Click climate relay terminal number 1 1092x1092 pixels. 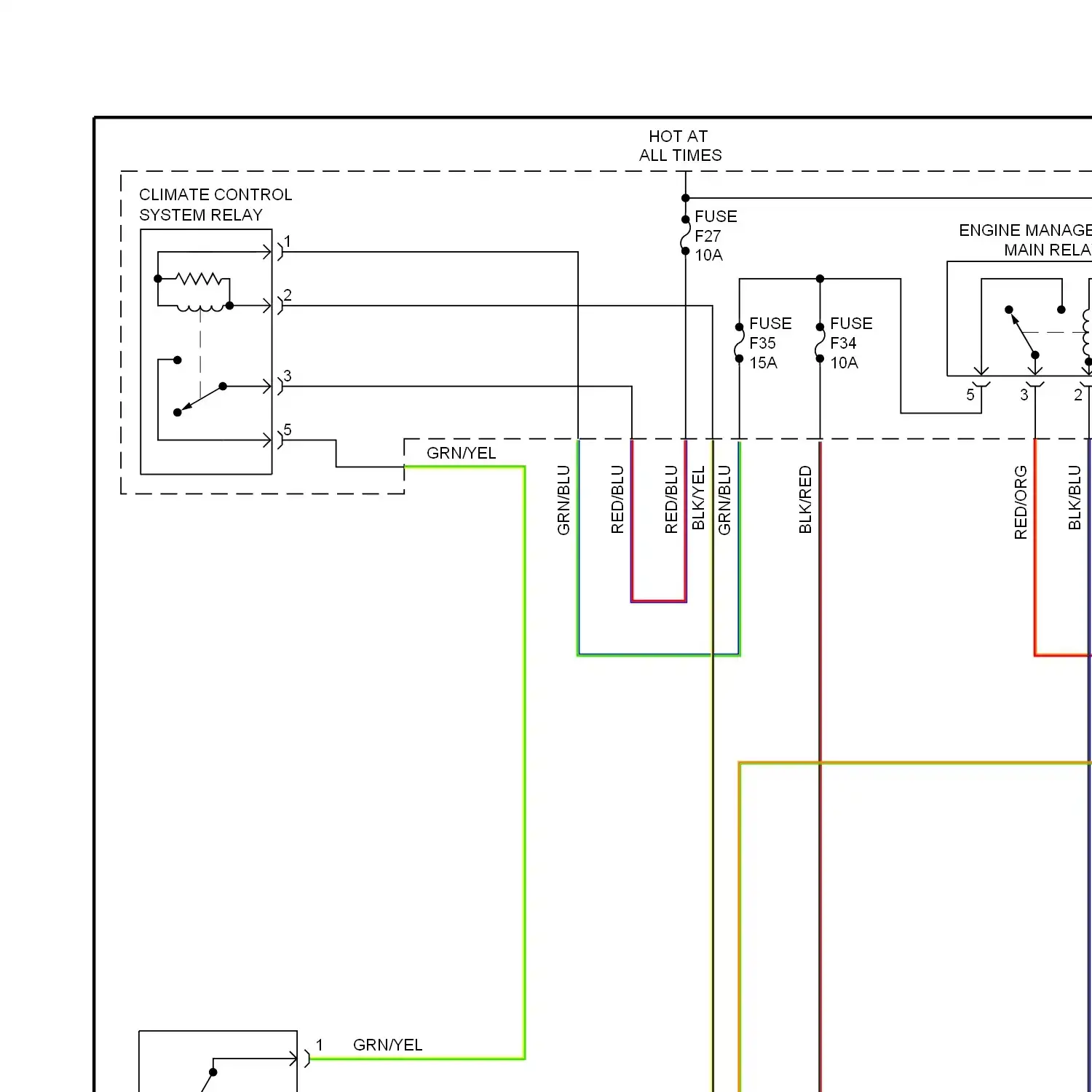[288, 241]
